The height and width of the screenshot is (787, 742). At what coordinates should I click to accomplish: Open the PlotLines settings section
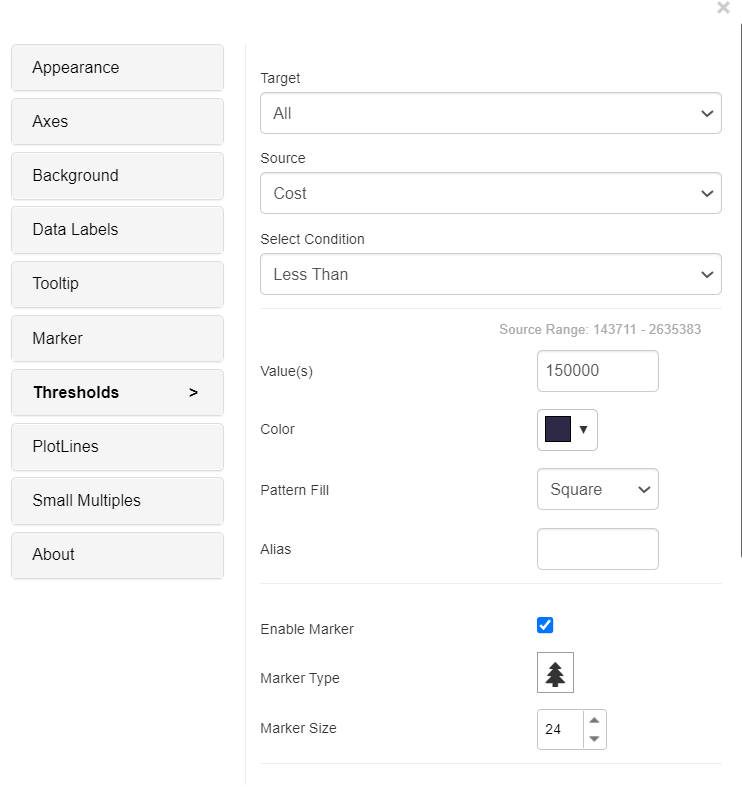(x=117, y=447)
